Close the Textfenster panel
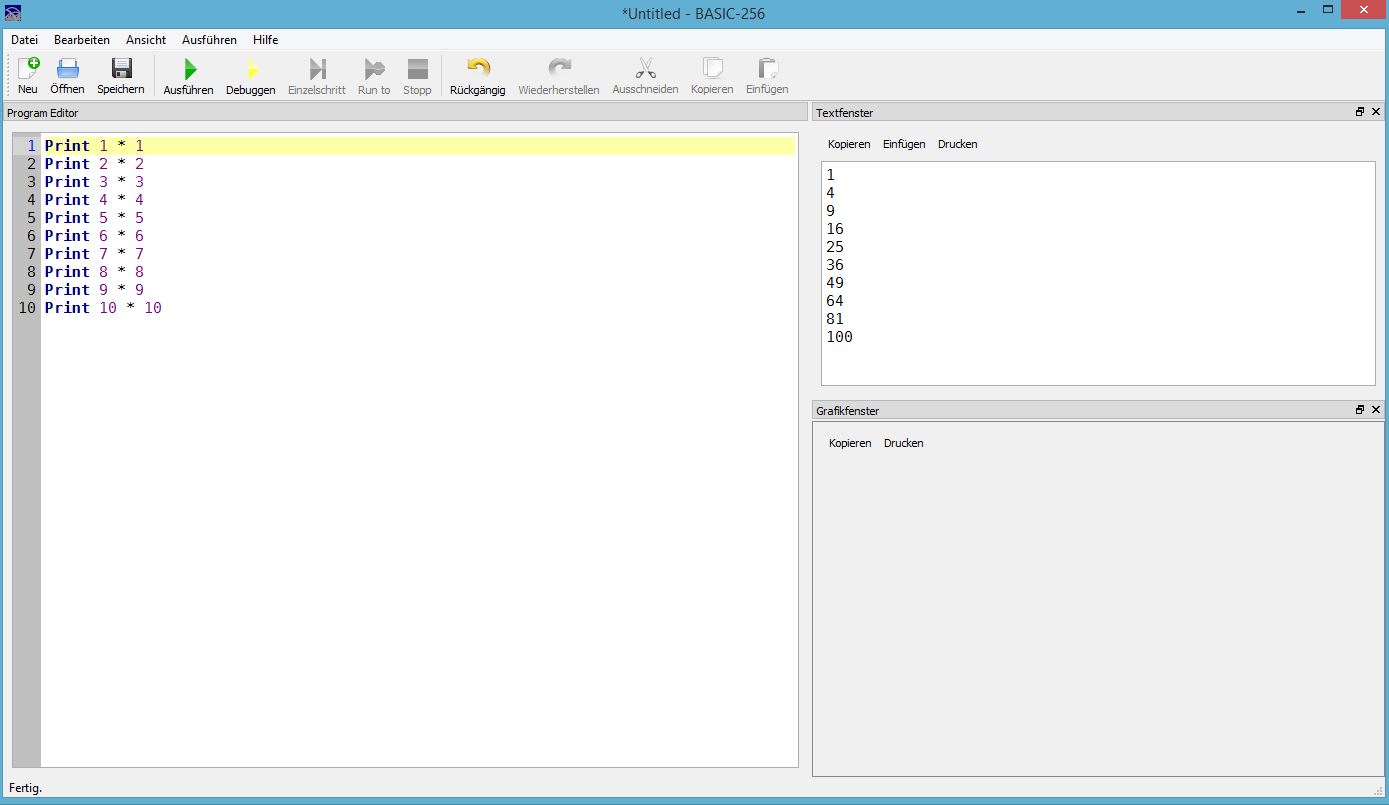Image resolution: width=1389 pixels, height=805 pixels. [1376, 112]
